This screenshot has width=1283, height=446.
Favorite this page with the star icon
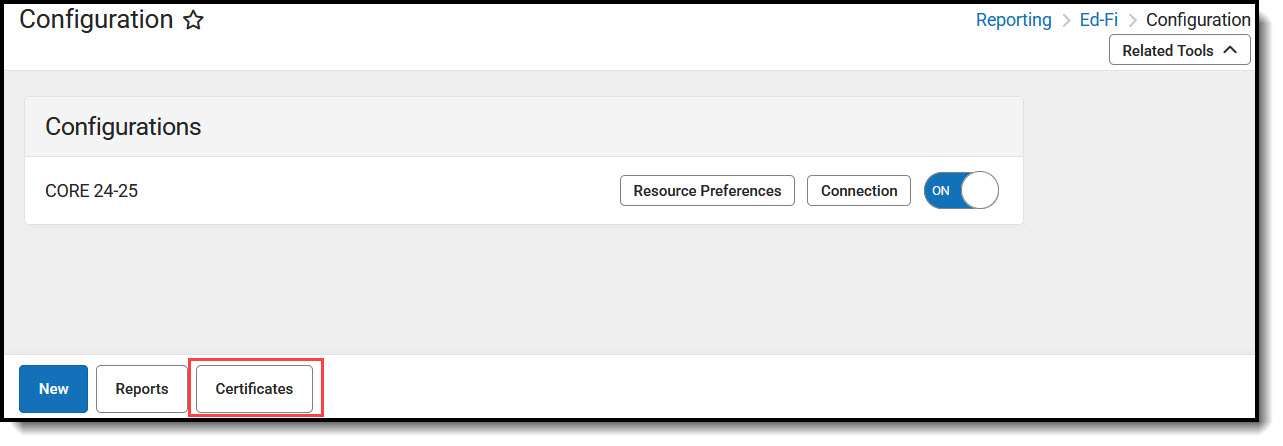tap(193, 21)
